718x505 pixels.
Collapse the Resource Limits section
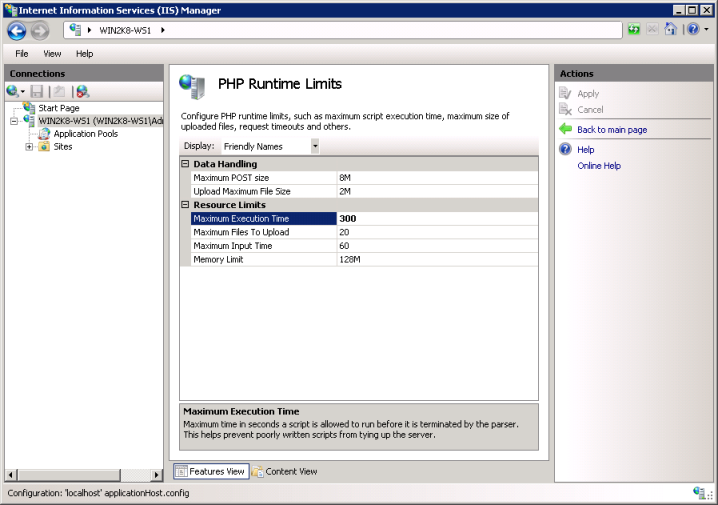pos(185,205)
